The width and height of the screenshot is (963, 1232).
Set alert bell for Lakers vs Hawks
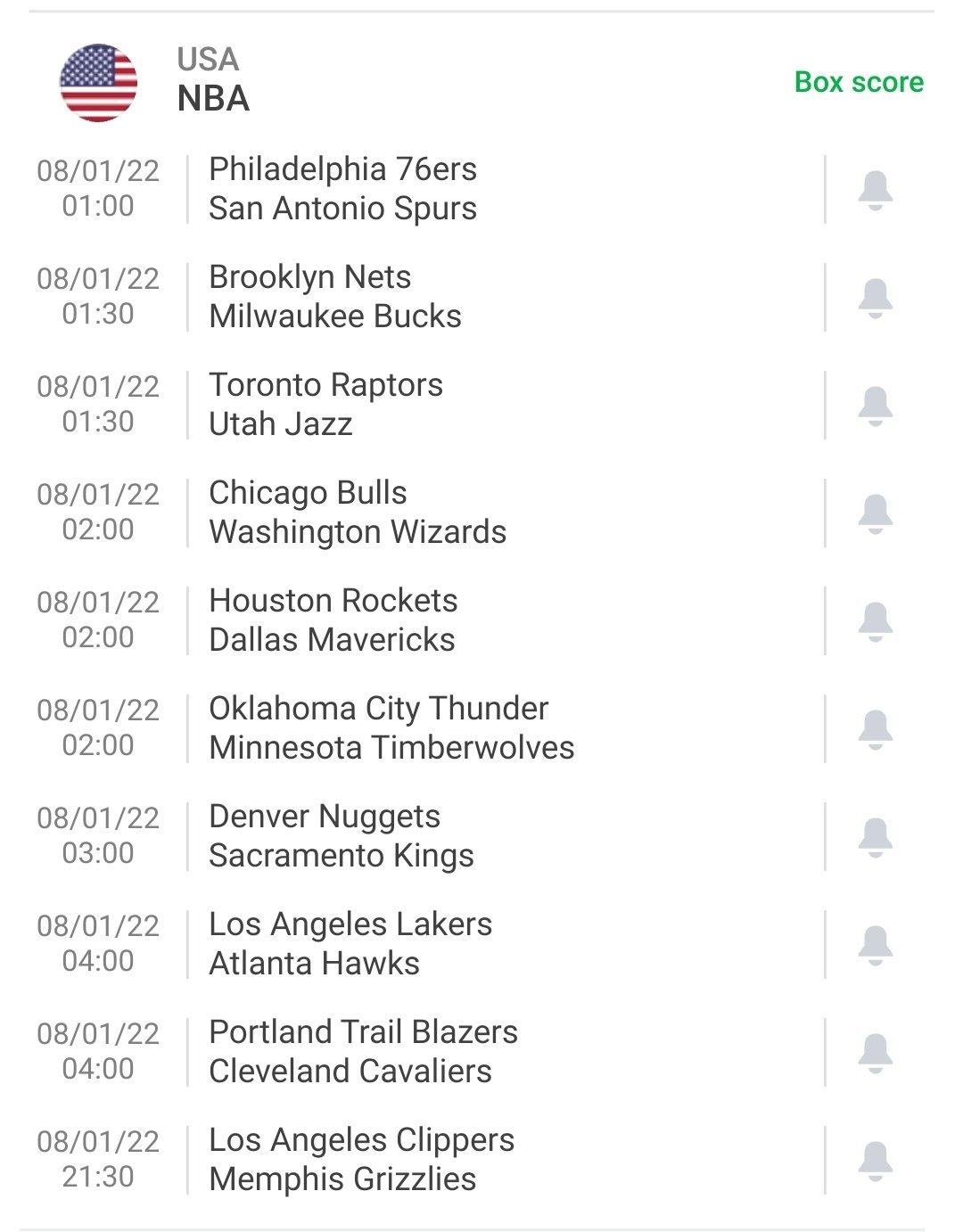pyautogui.click(x=876, y=945)
